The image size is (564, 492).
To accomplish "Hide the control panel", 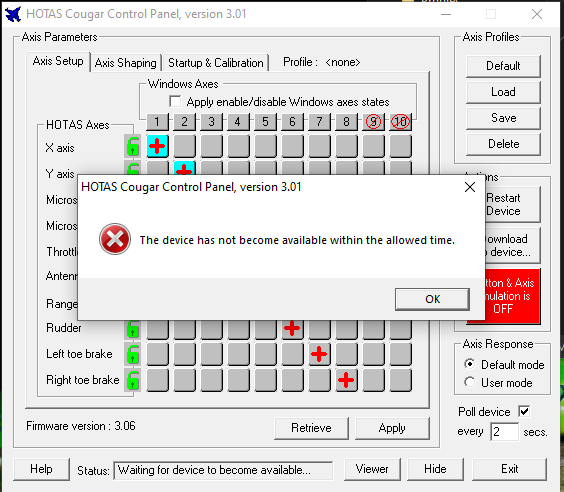I will 435,469.
